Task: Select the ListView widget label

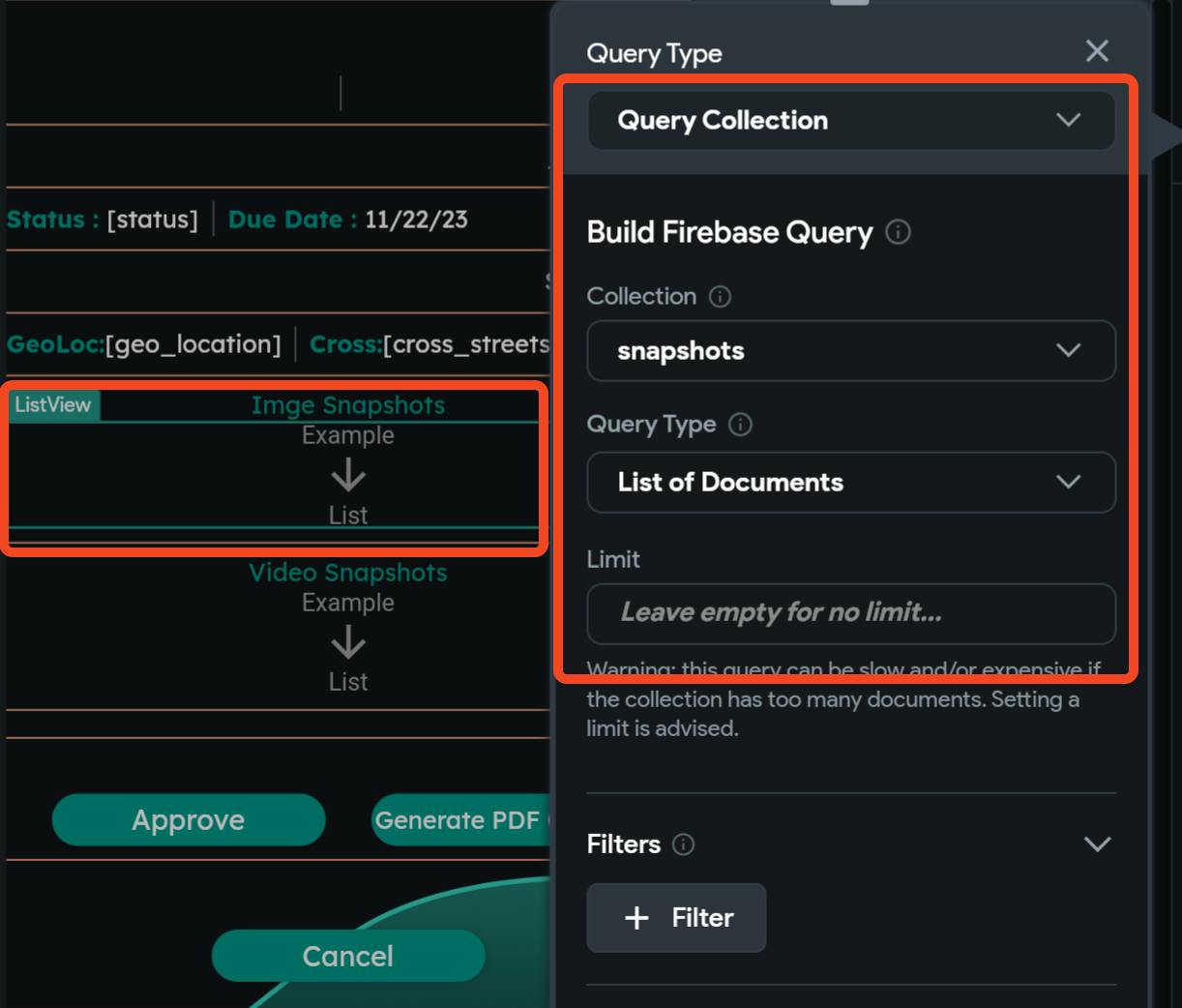Action: click(53, 405)
